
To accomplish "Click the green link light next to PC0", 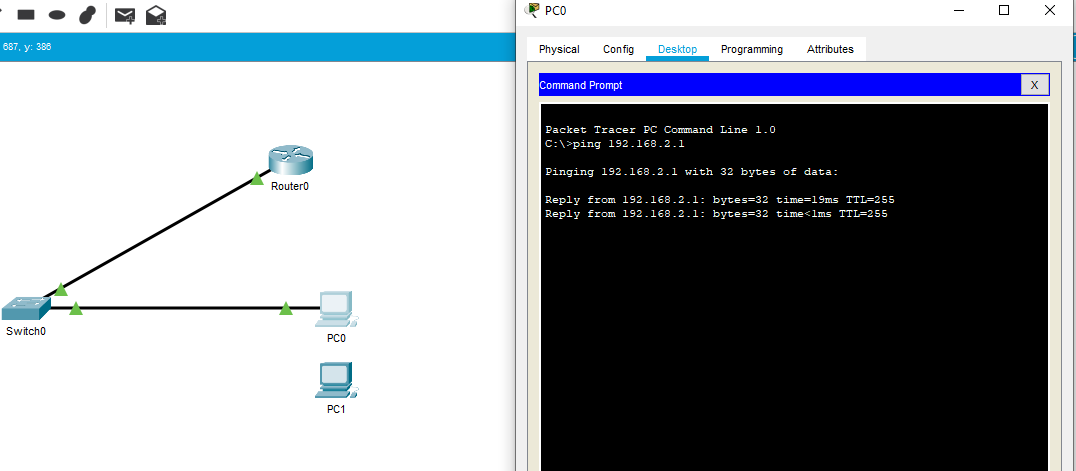I will coord(286,309).
